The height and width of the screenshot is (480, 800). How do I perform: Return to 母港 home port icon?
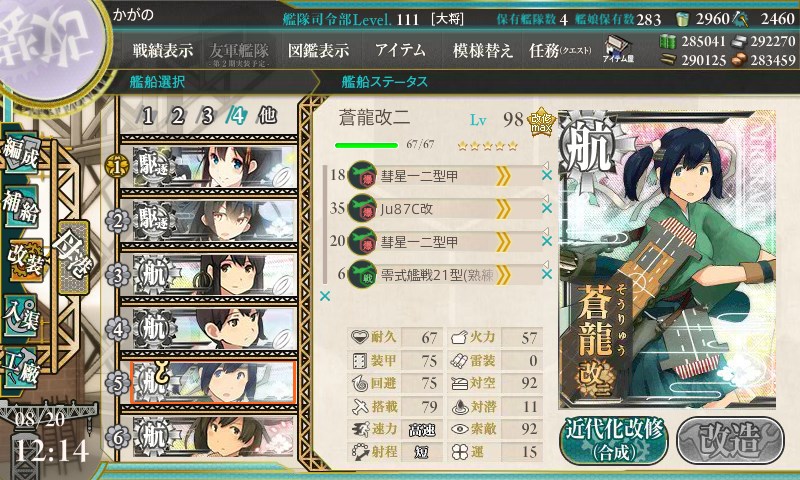(x=73, y=258)
